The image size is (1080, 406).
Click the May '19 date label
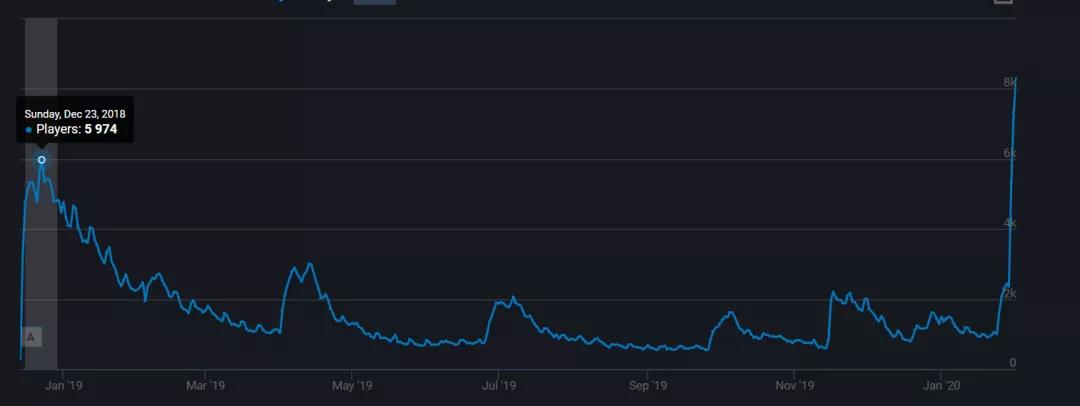pos(352,385)
